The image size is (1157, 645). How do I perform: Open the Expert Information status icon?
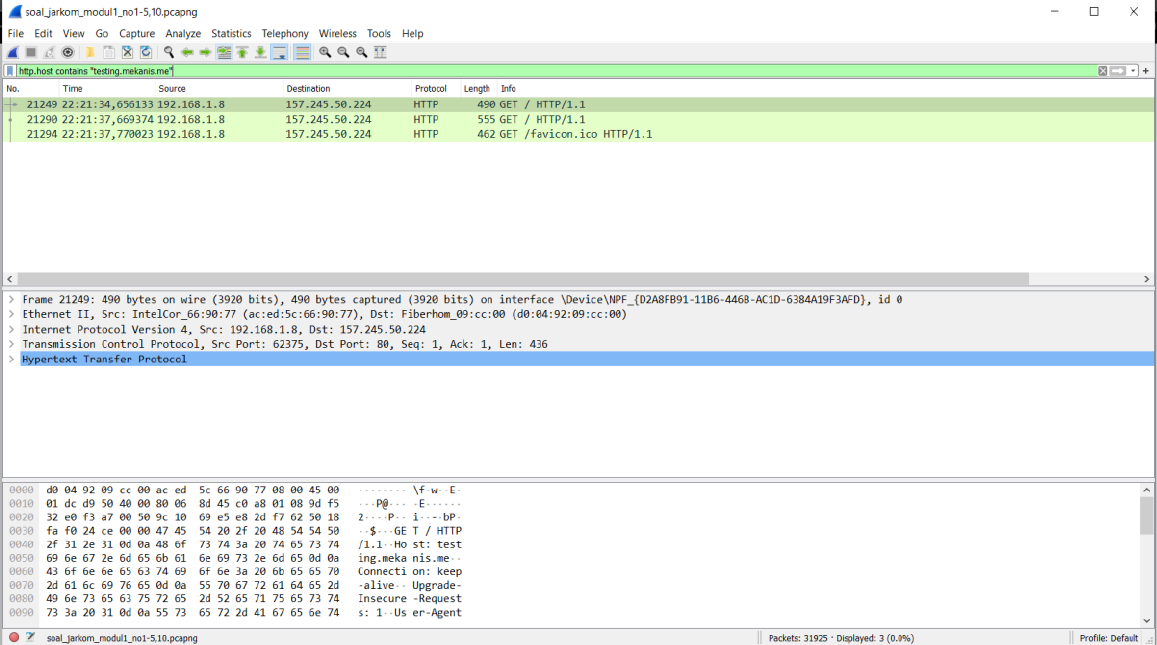14,637
